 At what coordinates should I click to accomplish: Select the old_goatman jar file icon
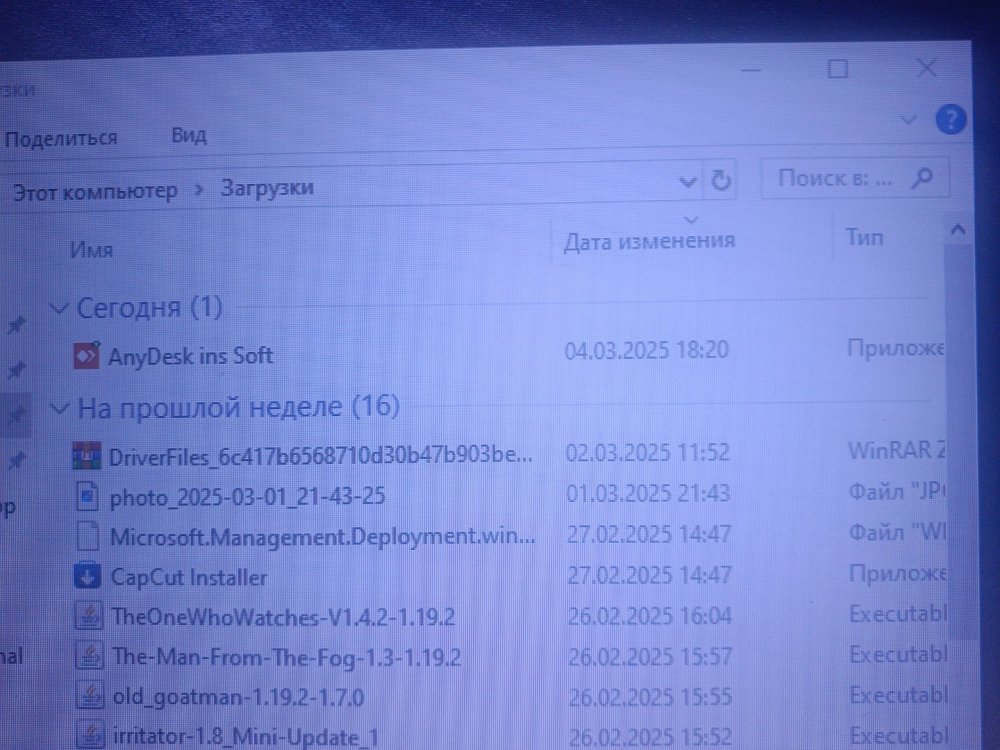tap(91, 696)
